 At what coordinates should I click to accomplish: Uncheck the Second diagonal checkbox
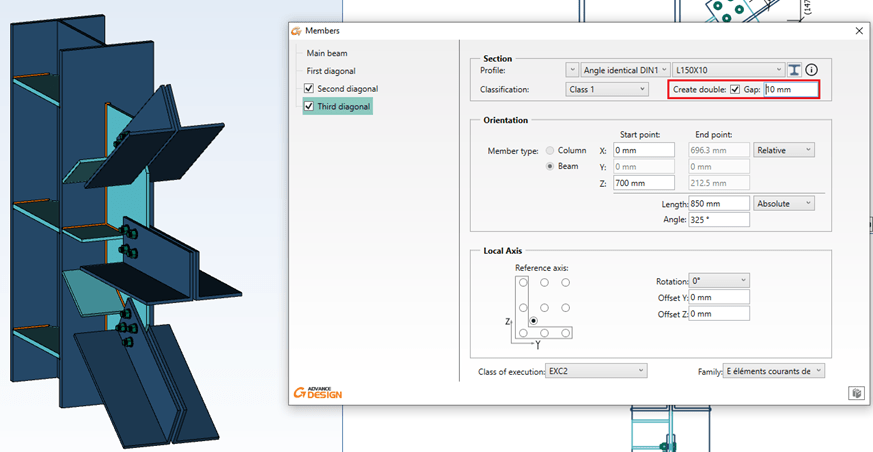pos(309,89)
